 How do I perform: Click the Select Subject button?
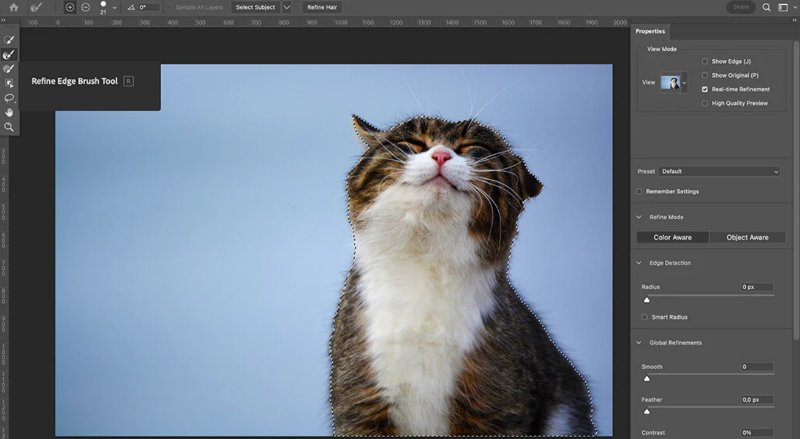[x=256, y=7]
